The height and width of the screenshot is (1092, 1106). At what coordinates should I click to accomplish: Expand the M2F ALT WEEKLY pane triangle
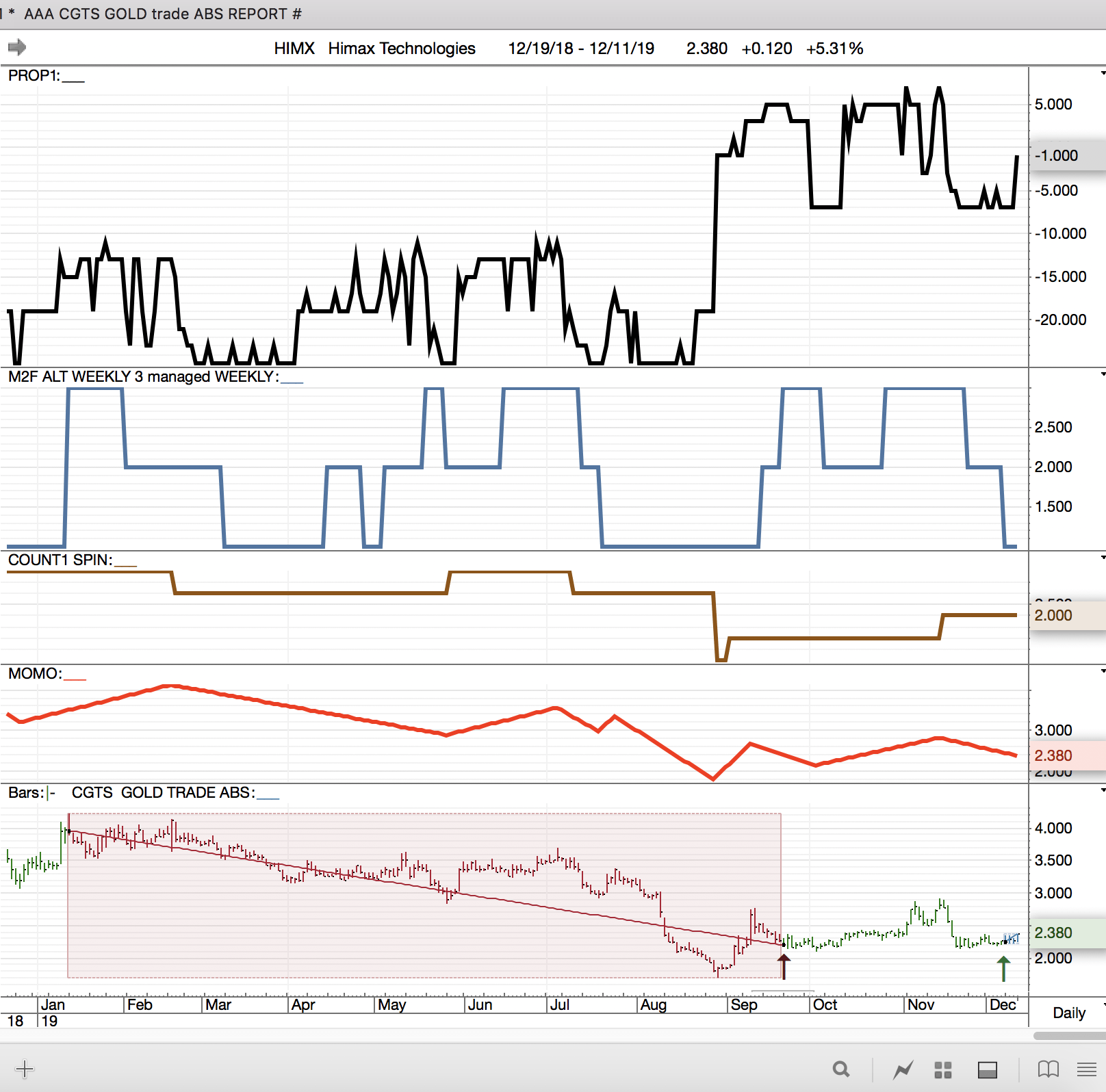[x=1102, y=374]
